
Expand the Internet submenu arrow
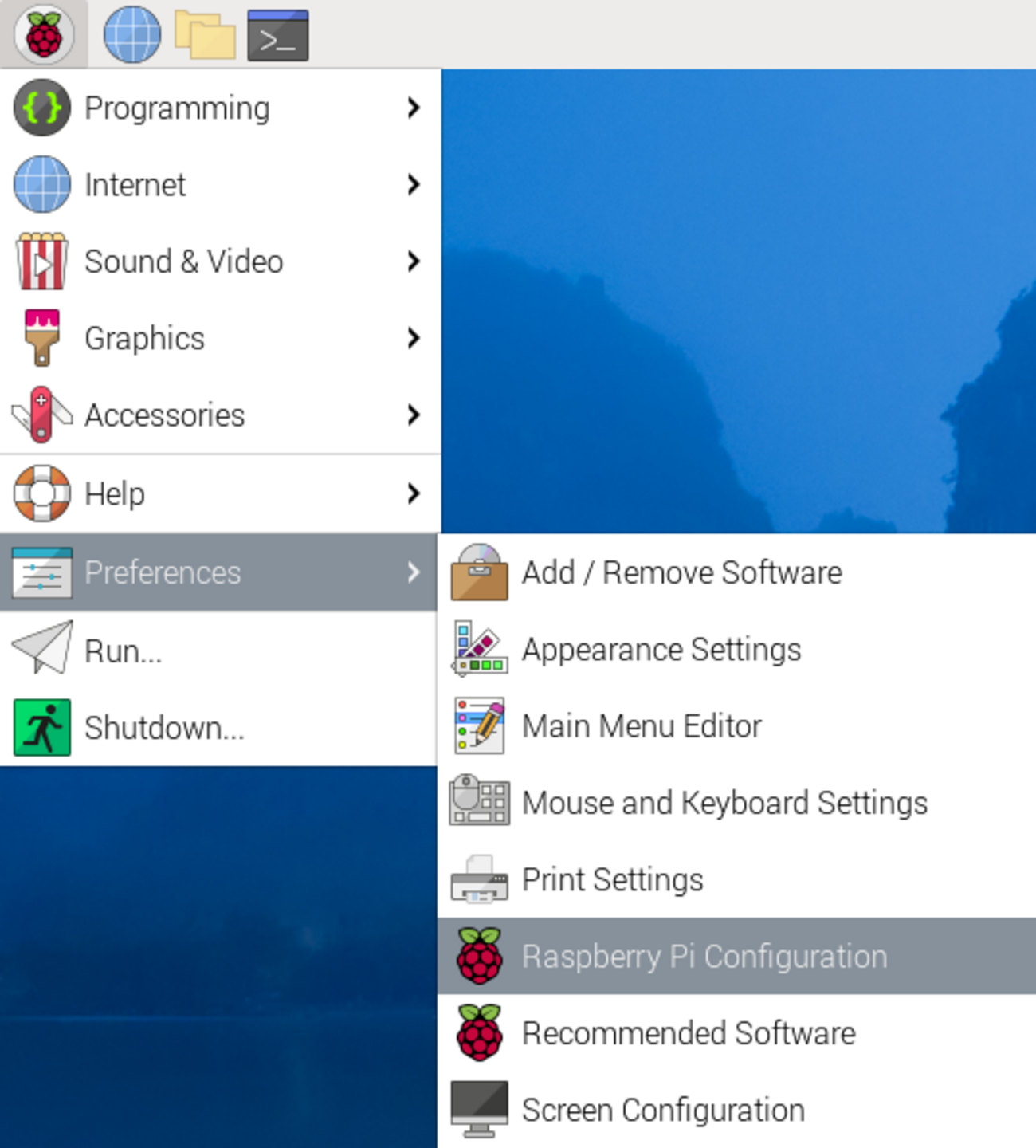(413, 184)
